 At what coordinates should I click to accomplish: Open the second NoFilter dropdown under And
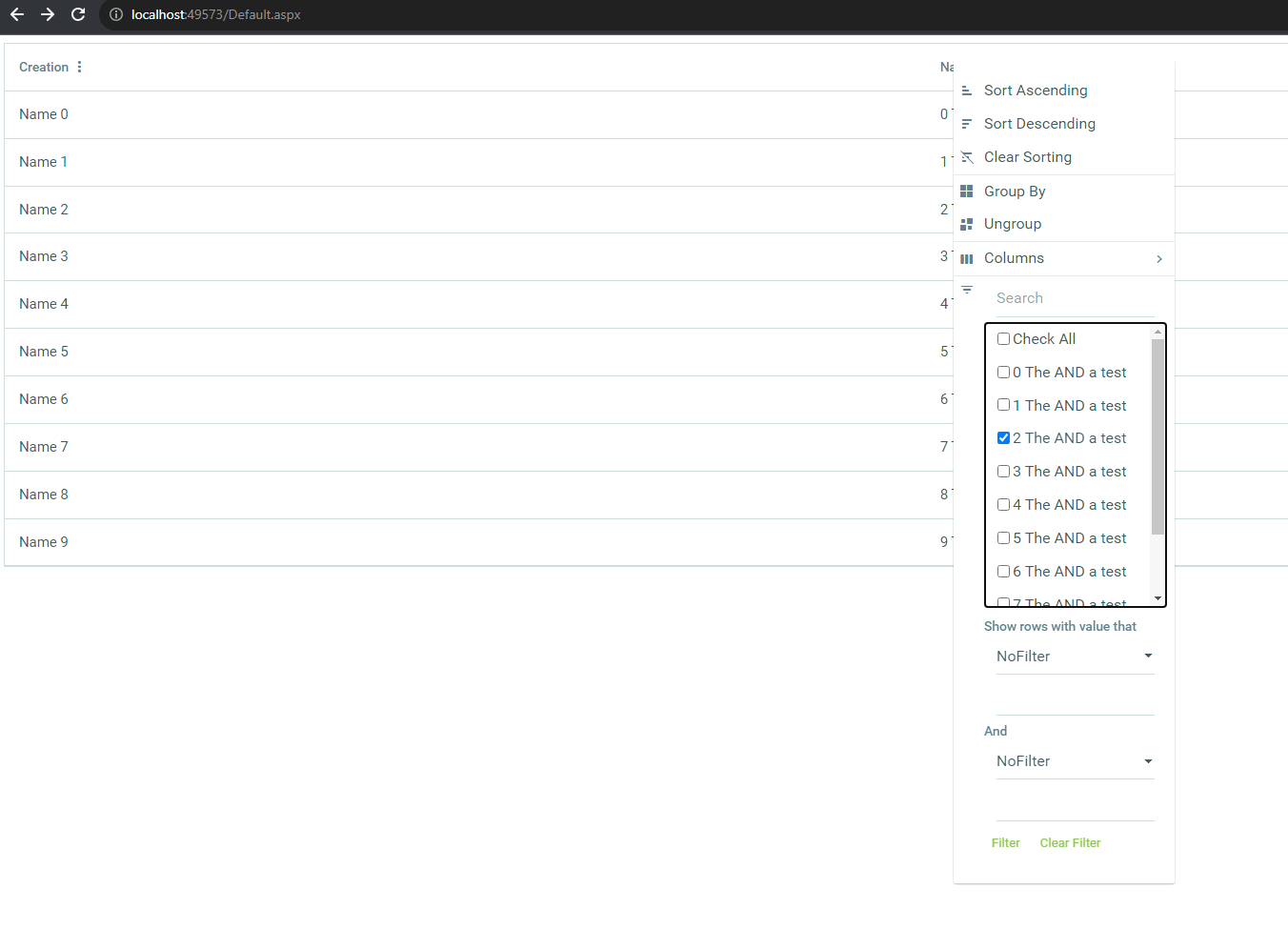pyautogui.click(x=1075, y=761)
